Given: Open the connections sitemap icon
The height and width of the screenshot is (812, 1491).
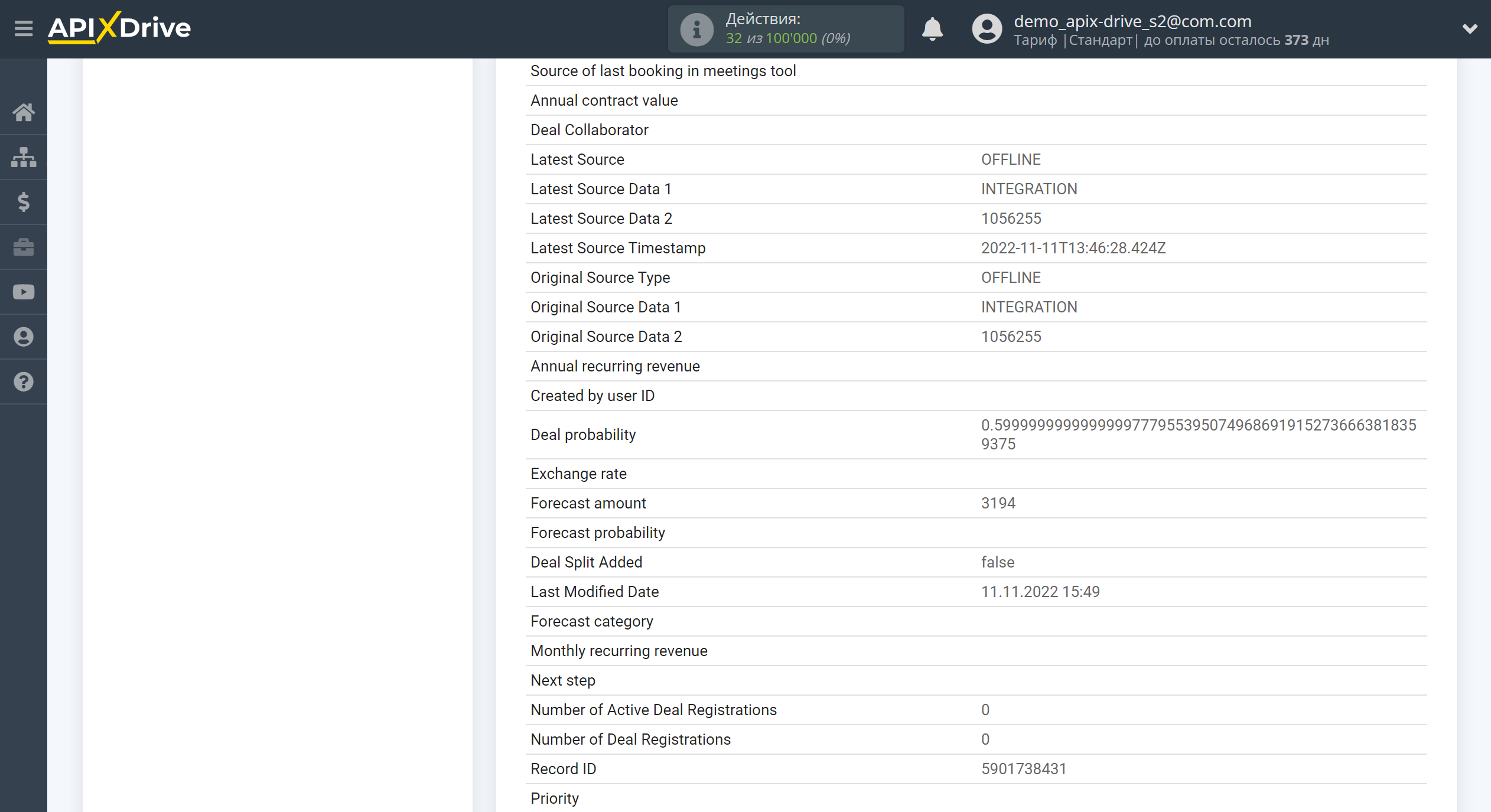Looking at the screenshot, I should 24,157.
